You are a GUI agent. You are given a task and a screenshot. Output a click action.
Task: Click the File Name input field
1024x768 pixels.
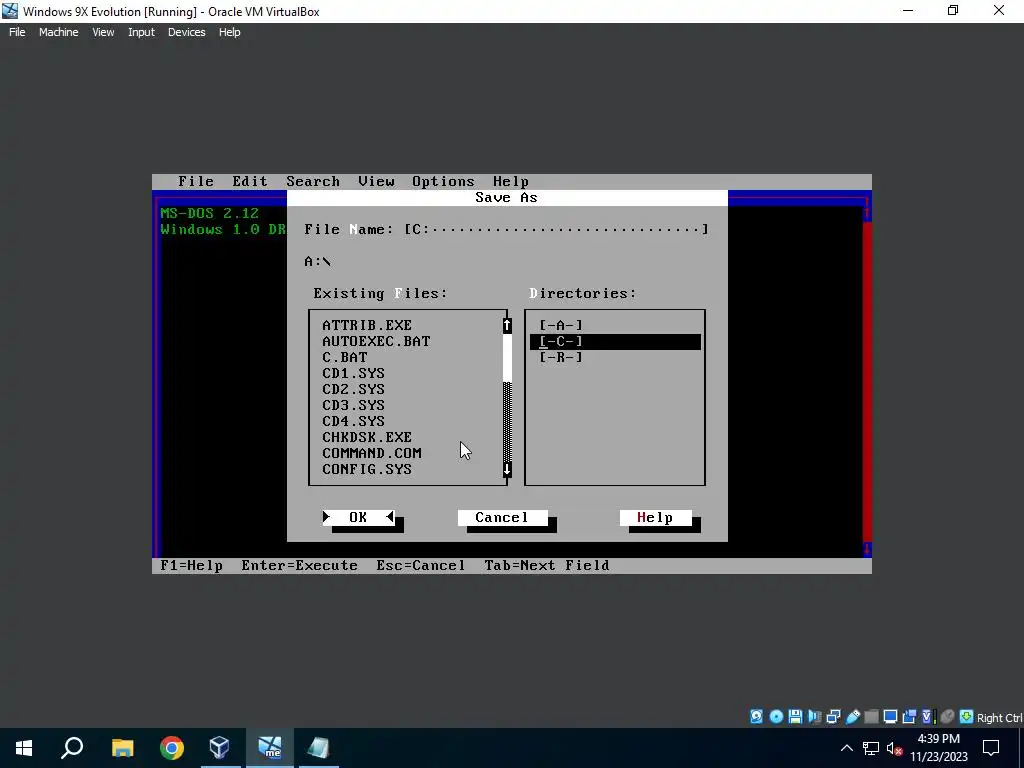click(x=556, y=229)
